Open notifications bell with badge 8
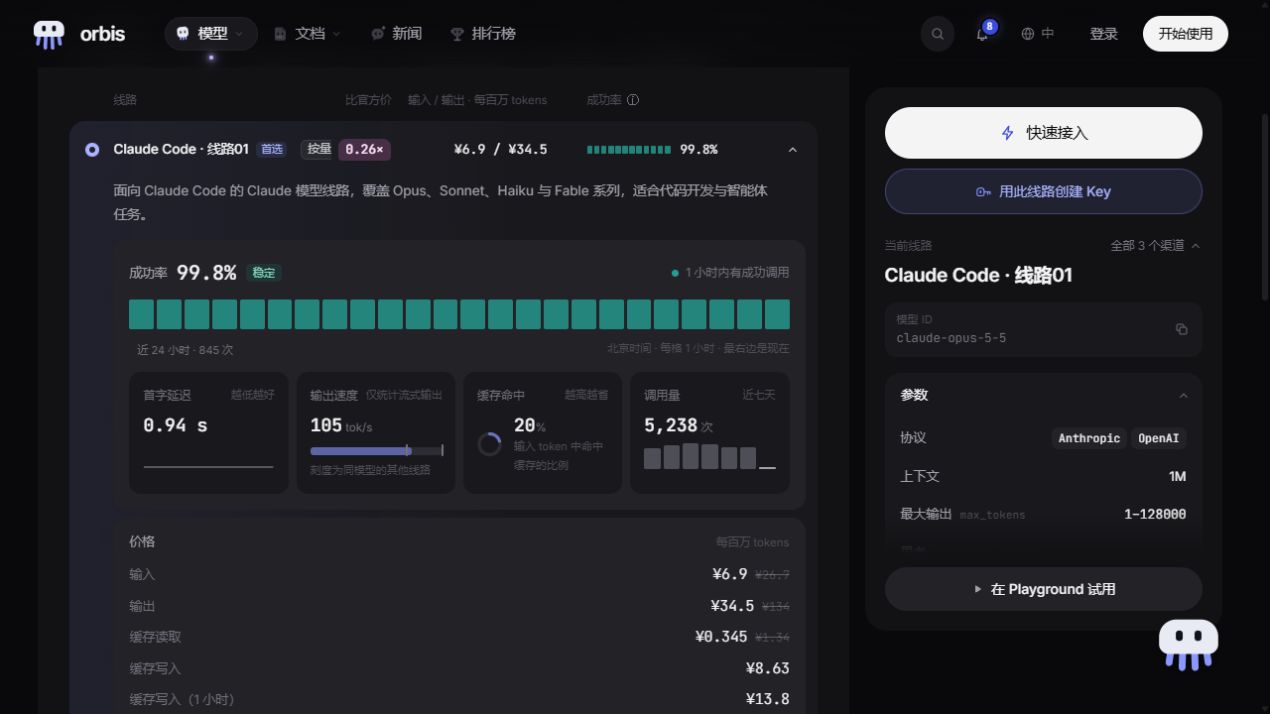Image resolution: width=1270 pixels, height=714 pixels. pyautogui.click(x=983, y=34)
